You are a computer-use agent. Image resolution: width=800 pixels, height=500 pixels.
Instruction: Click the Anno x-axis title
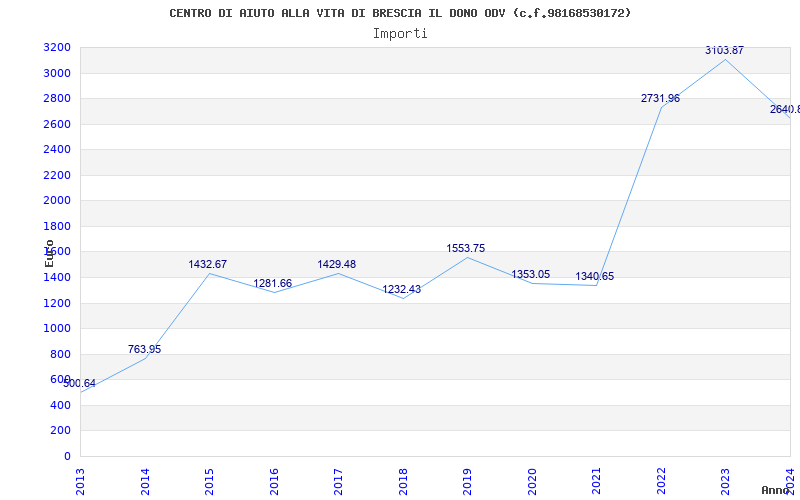(775, 490)
